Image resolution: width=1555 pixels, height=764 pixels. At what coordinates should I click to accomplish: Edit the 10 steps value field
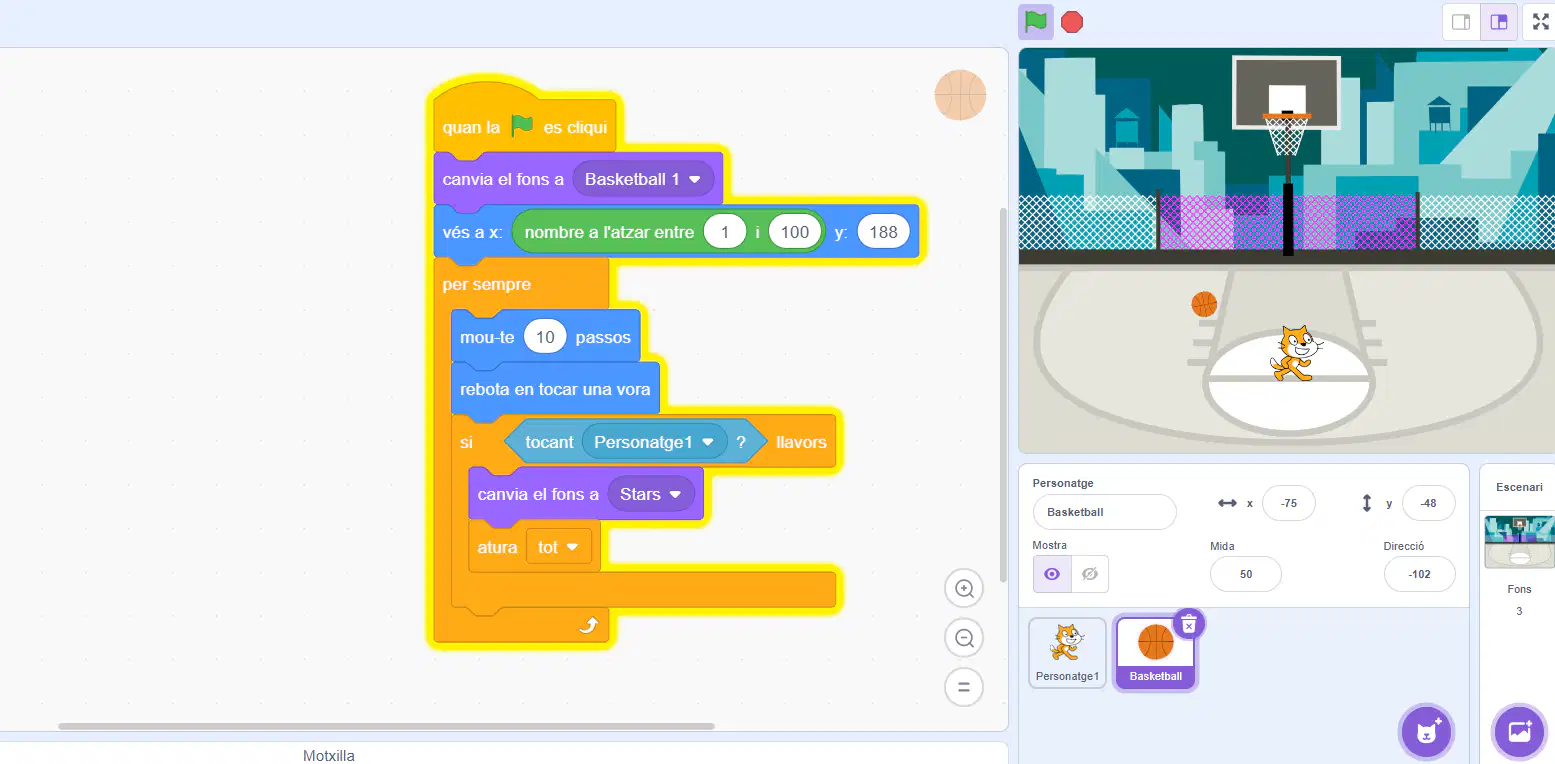(x=545, y=337)
